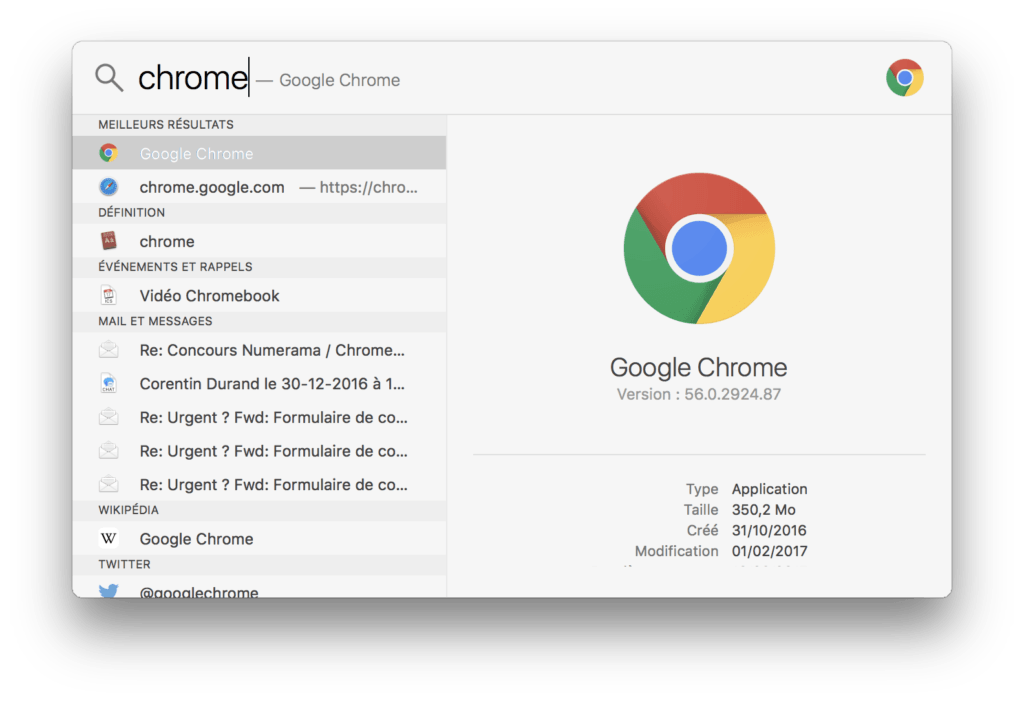Viewport: 1024px width, 701px height.
Task: Click the Dictionary book icon
Action: pyautogui.click(x=108, y=241)
